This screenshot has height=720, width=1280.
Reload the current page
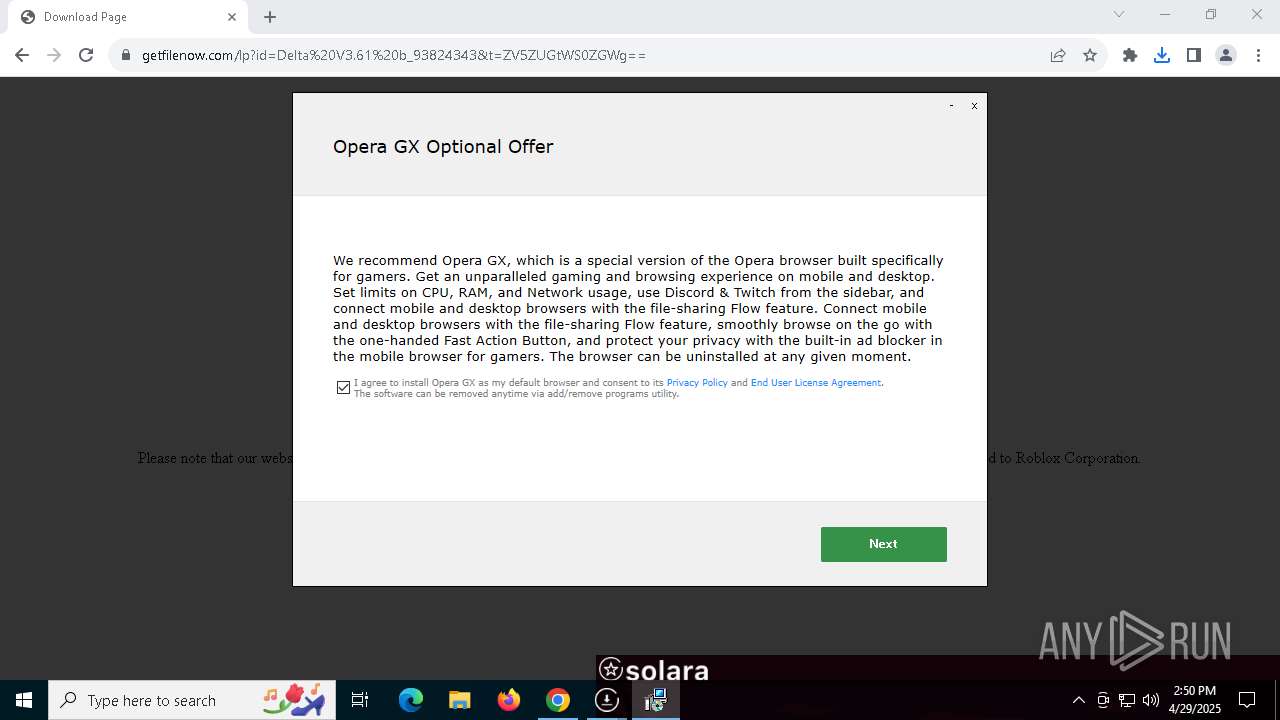tap(86, 55)
